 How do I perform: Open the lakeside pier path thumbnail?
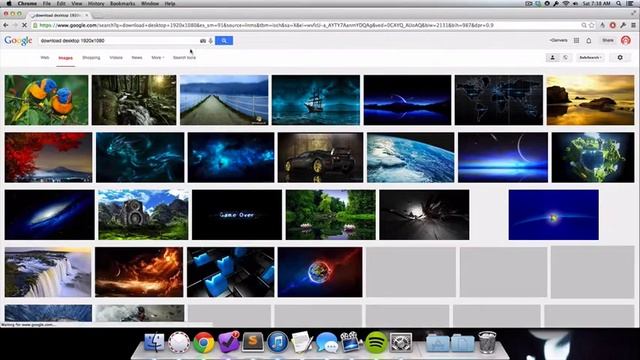point(224,100)
